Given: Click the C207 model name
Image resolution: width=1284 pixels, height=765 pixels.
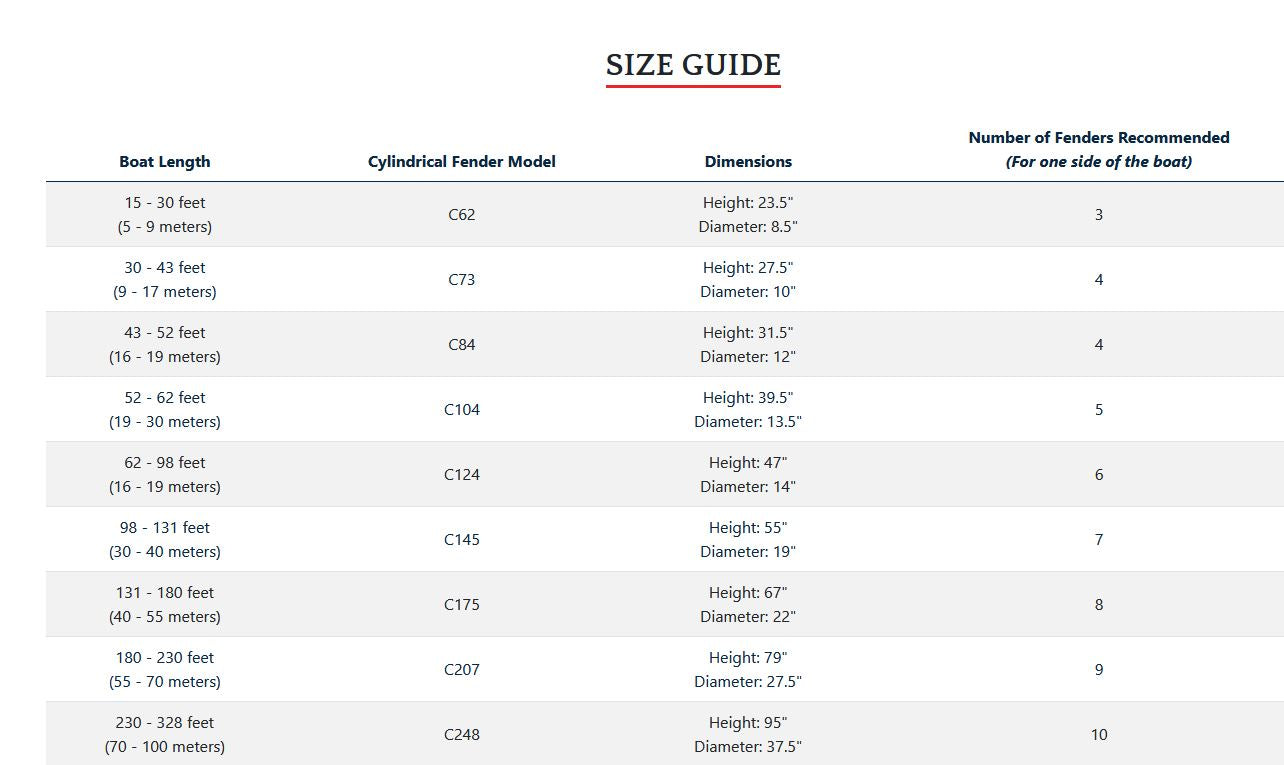Looking at the screenshot, I should [x=462, y=669].
